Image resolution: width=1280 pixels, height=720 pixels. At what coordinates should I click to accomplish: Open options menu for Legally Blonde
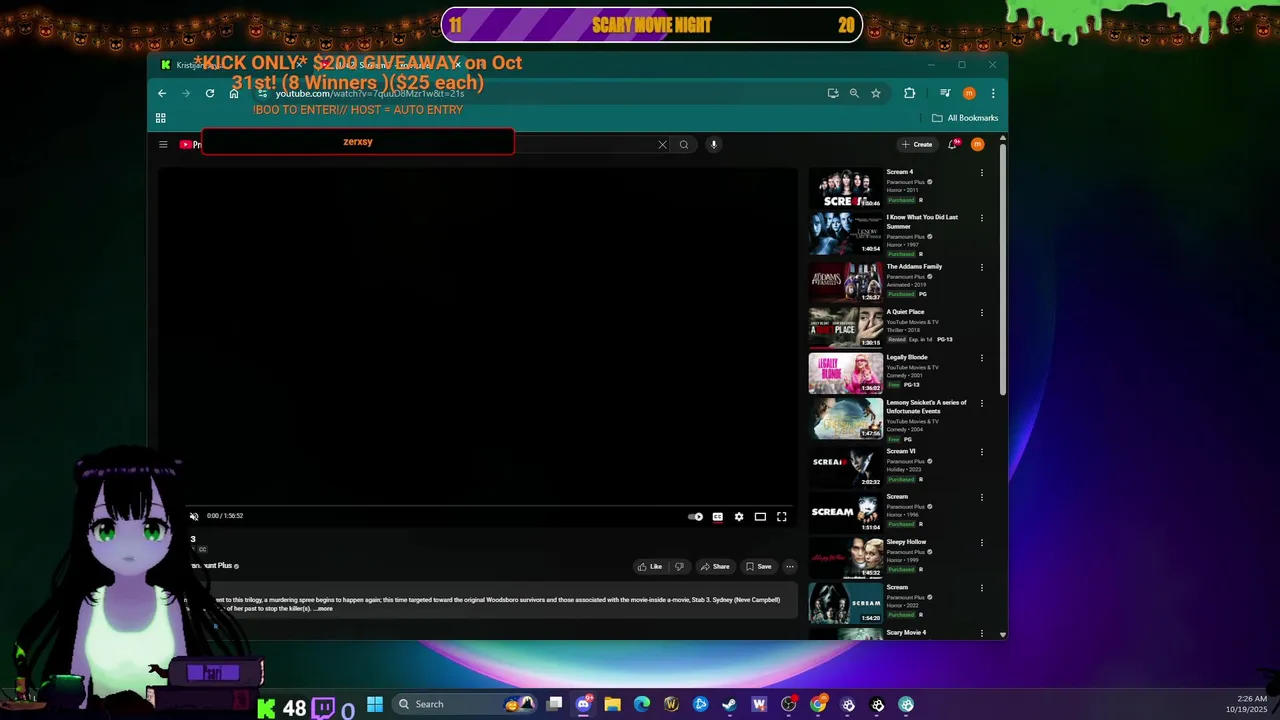(x=982, y=358)
